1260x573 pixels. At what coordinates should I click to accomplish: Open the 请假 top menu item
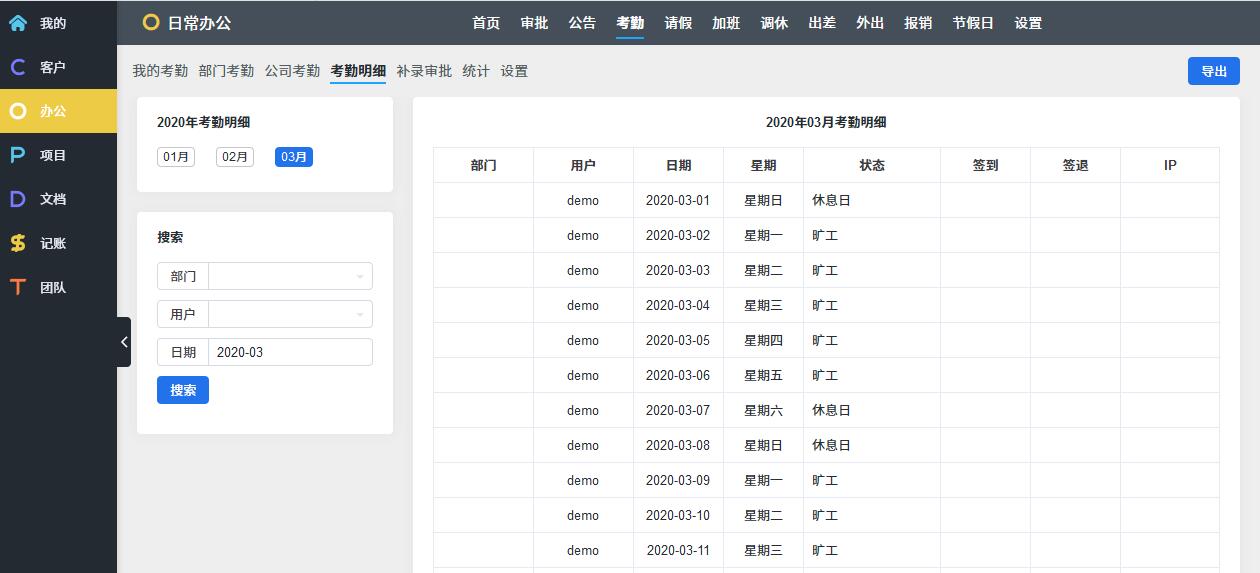coord(678,23)
